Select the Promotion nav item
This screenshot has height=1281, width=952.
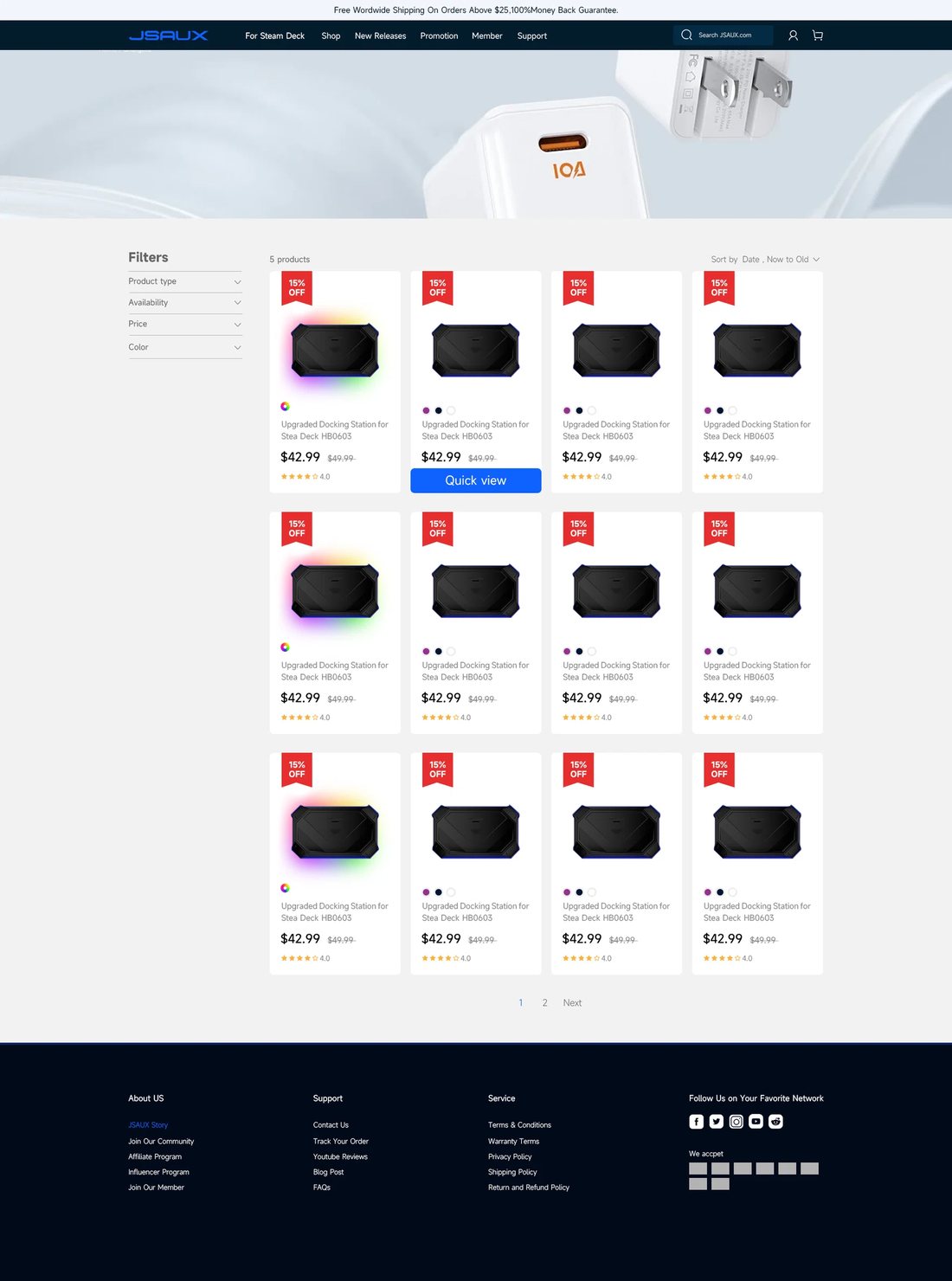pyautogui.click(x=439, y=36)
